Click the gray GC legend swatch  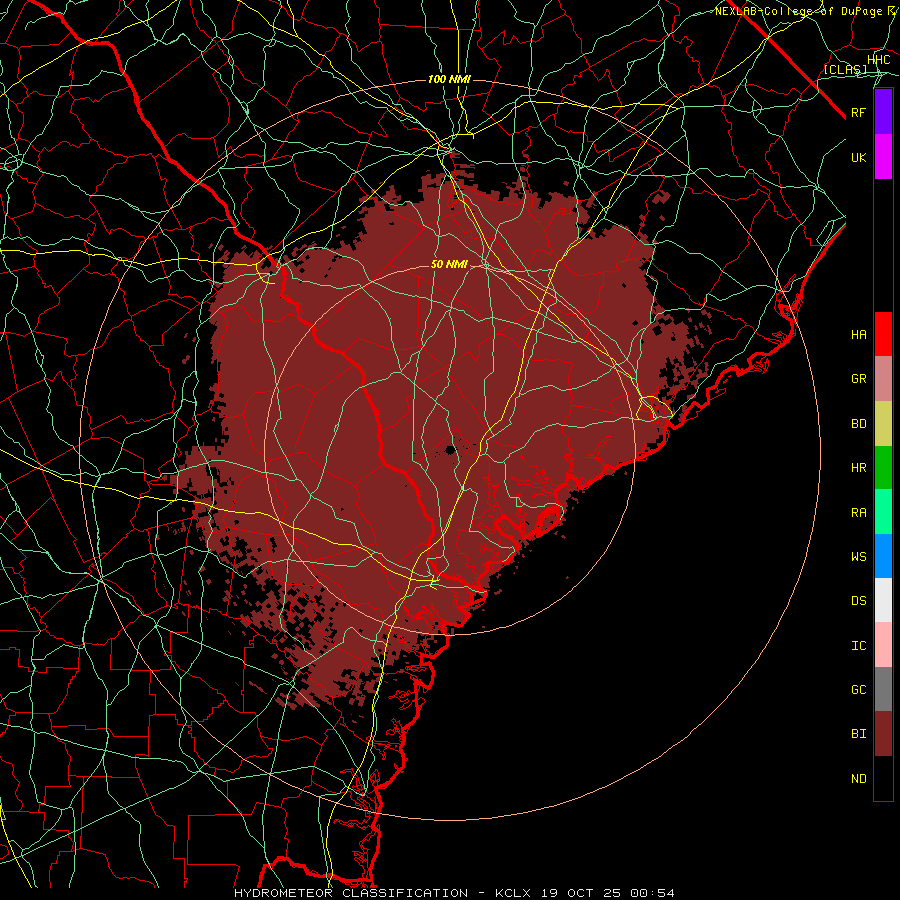pyautogui.click(x=883, y=689)
